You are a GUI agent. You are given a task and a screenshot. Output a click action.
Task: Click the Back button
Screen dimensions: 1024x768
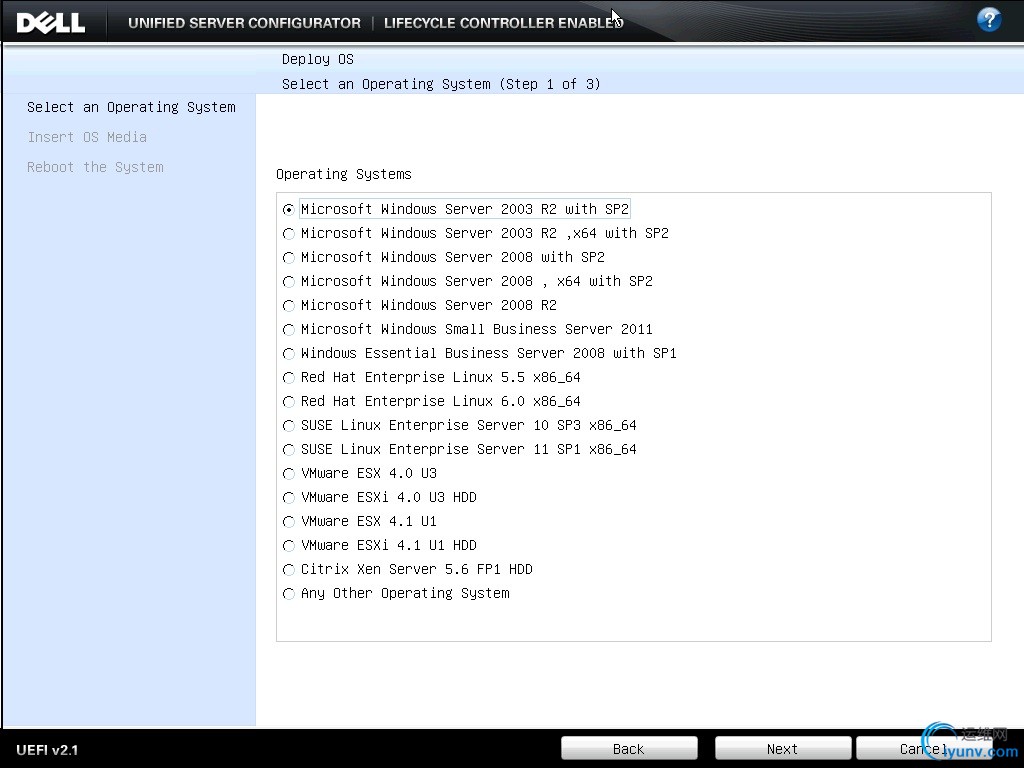(629, 748)
